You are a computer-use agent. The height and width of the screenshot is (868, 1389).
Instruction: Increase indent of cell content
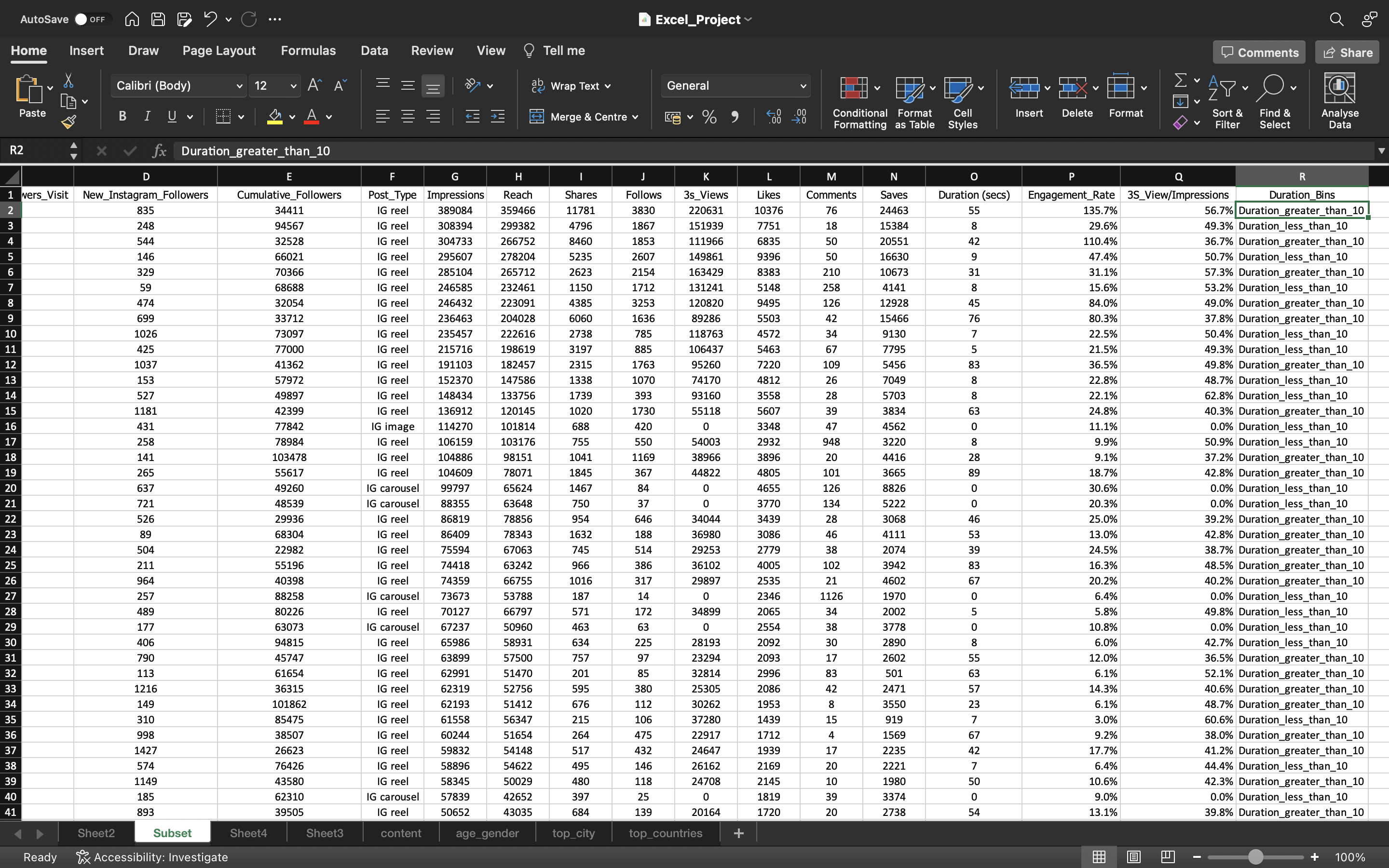[498, 117]
